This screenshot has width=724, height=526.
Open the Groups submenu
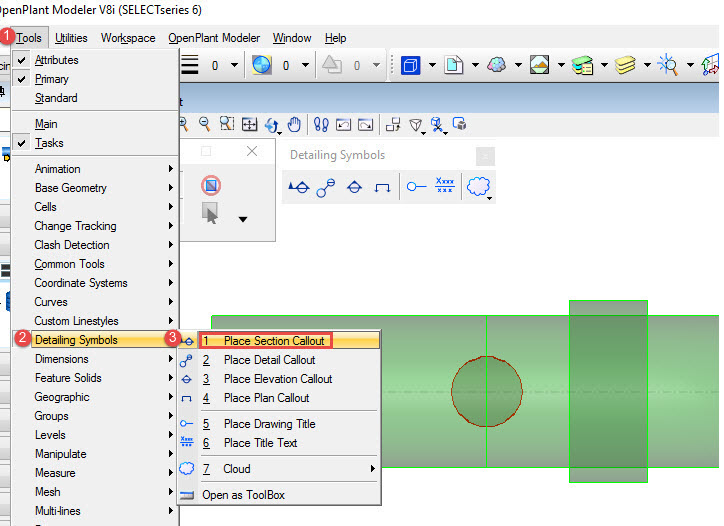coord(95,416)
